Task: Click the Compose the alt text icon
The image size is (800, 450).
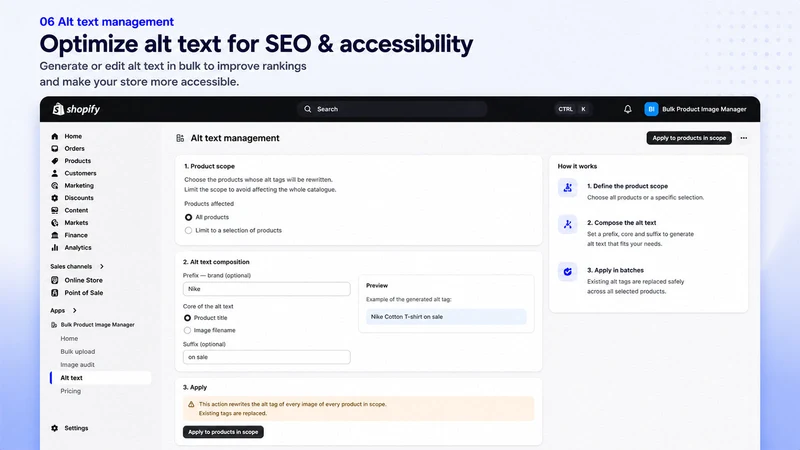Action: pyautogui.click(x=567, y=224)
